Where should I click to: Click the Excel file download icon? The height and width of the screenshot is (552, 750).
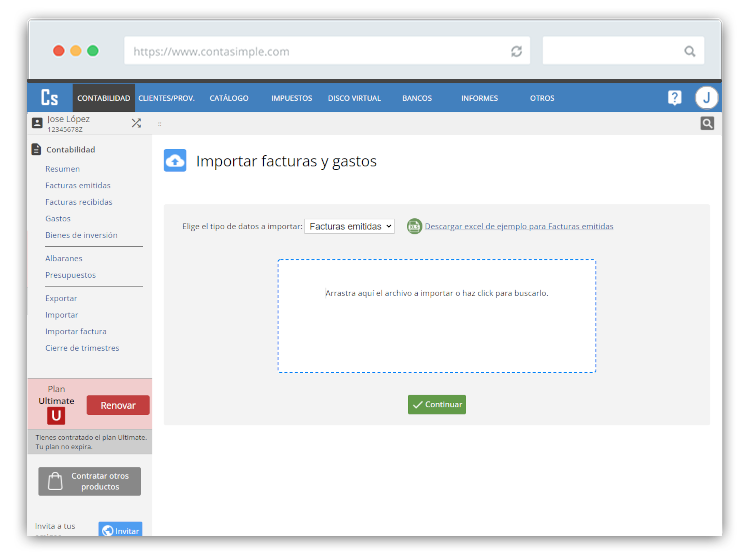(414, 226)
